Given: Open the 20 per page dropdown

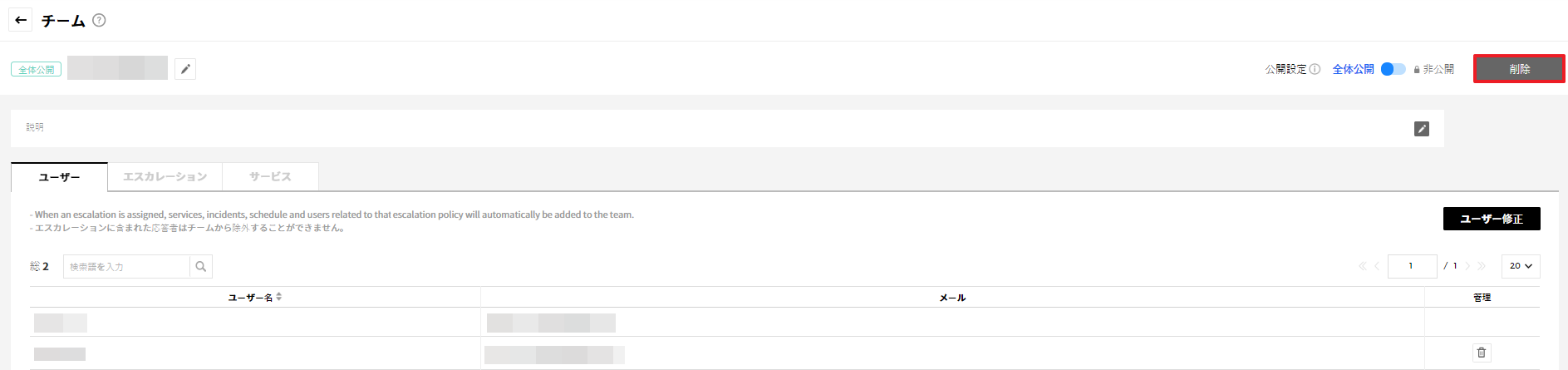Looking at the screenshot, I should 1521,266.
